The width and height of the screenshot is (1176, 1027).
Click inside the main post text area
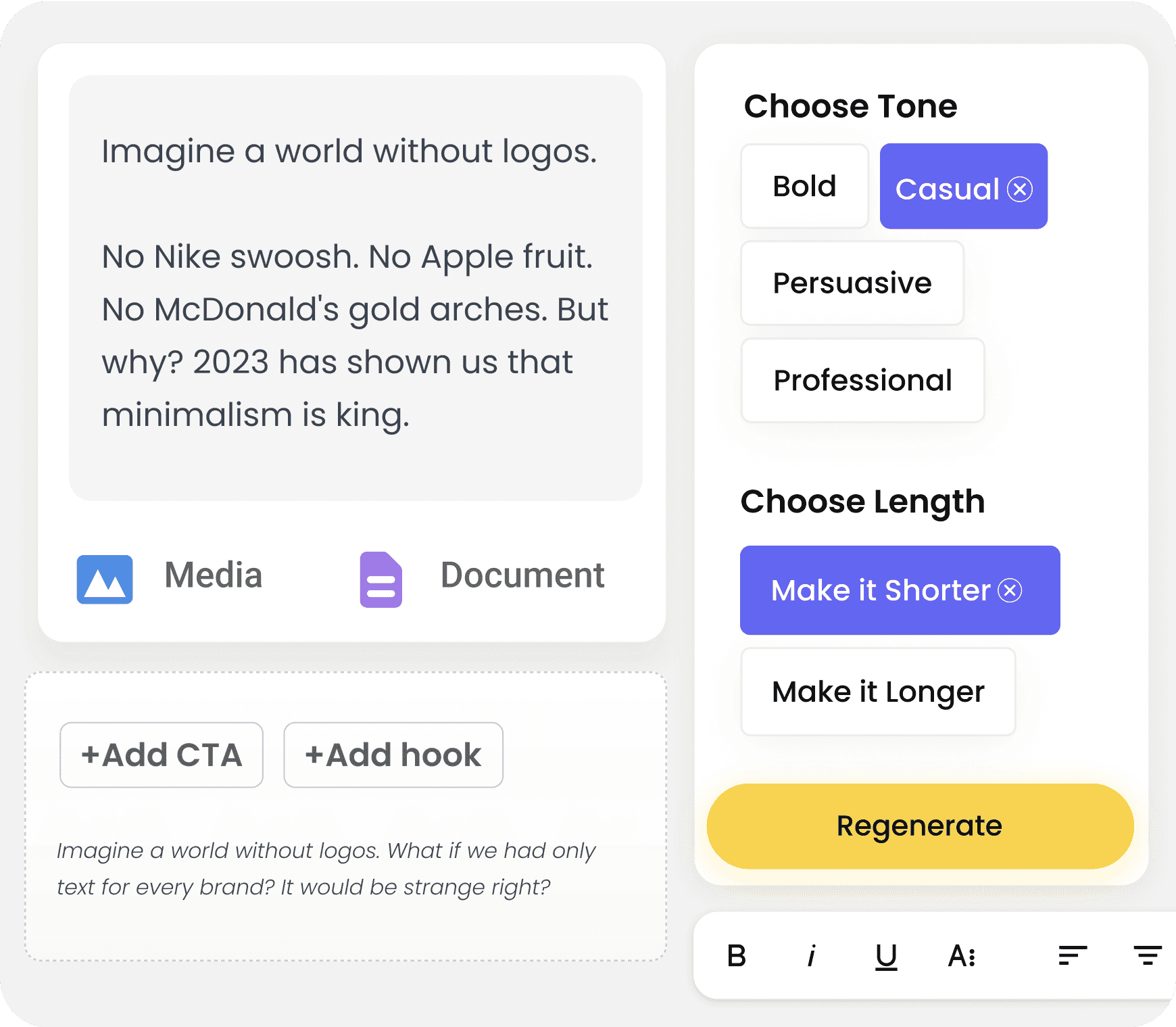point(356,288)
